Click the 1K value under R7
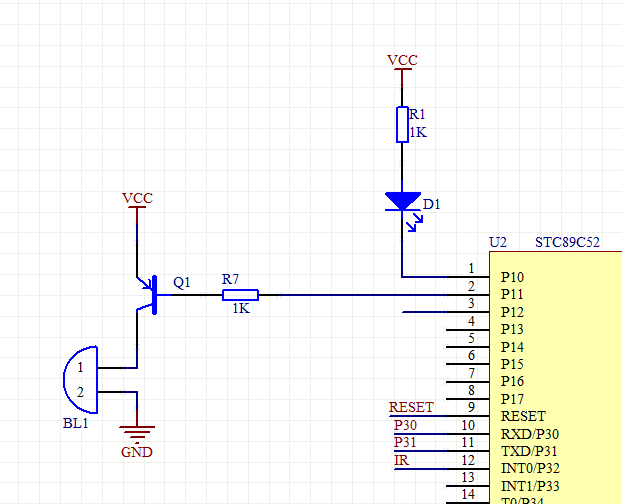Viewport: 622px width, 504px height. (x=241, y=308)
